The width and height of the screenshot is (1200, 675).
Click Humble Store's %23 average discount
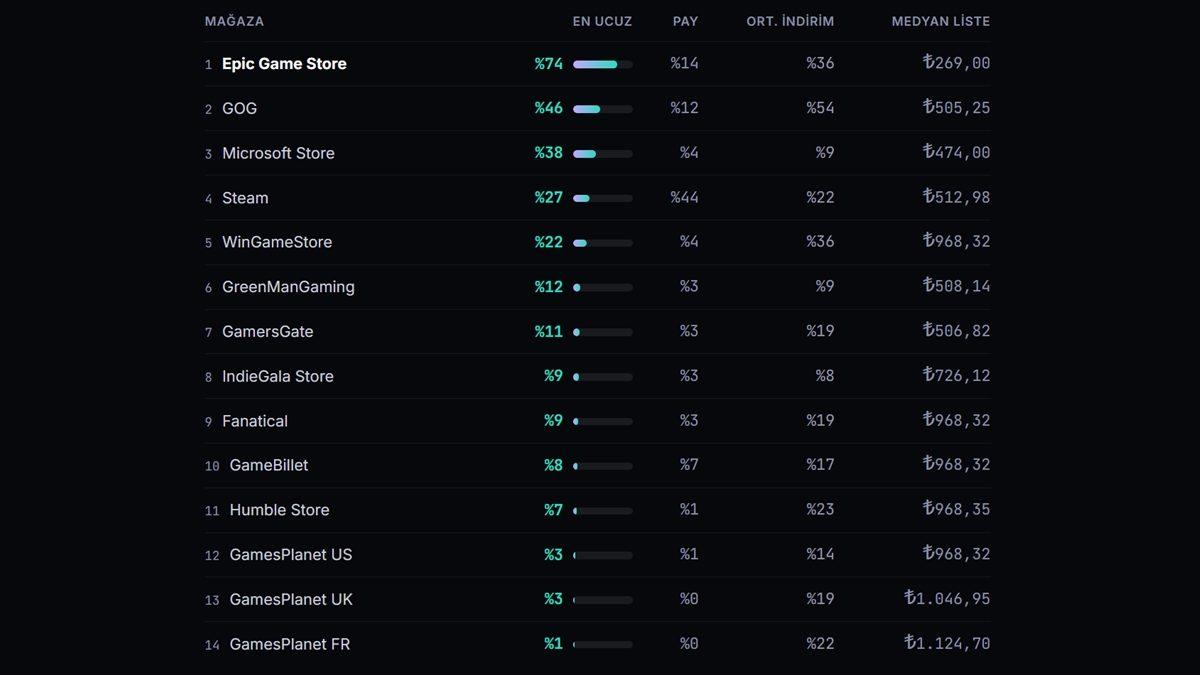[820, 510]
